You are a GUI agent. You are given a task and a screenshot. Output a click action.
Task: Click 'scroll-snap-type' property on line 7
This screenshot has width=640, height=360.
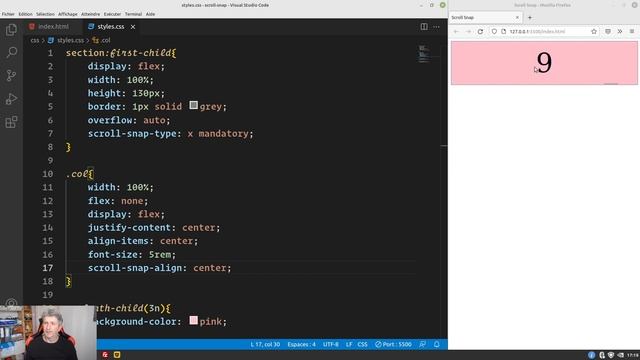pos(132,133)
